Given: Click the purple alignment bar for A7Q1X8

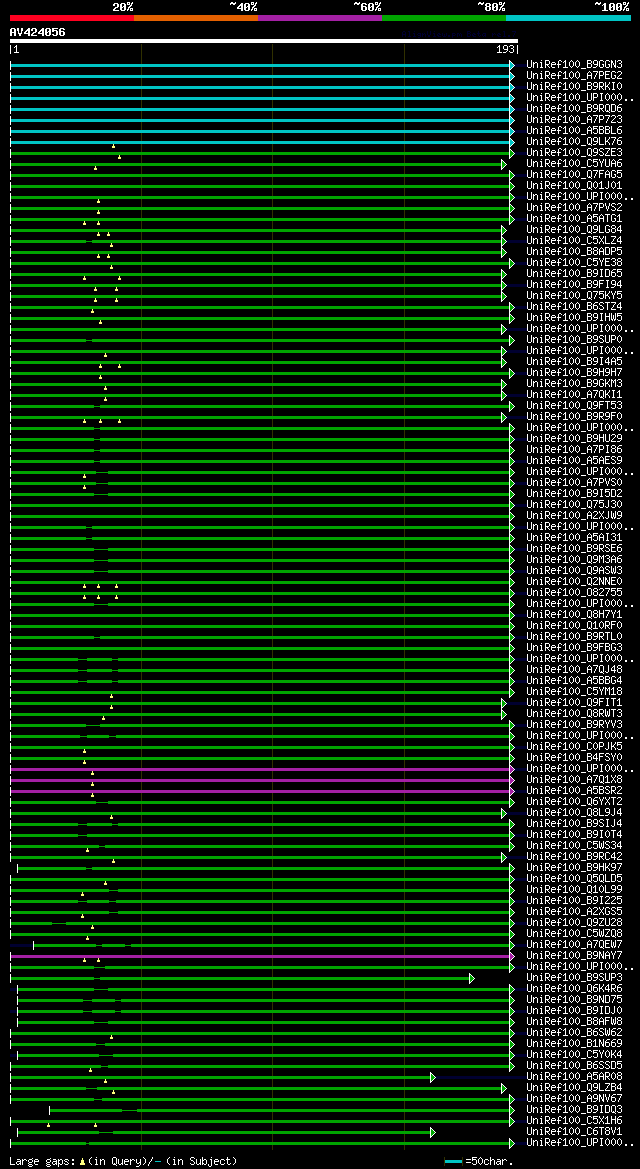Looking at the screenshot, I should pos(260,780).
